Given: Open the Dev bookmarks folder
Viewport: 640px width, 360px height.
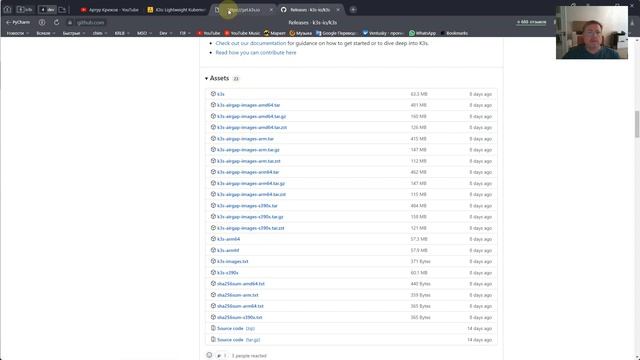Looking at the screenshot, I should [165, 33].
